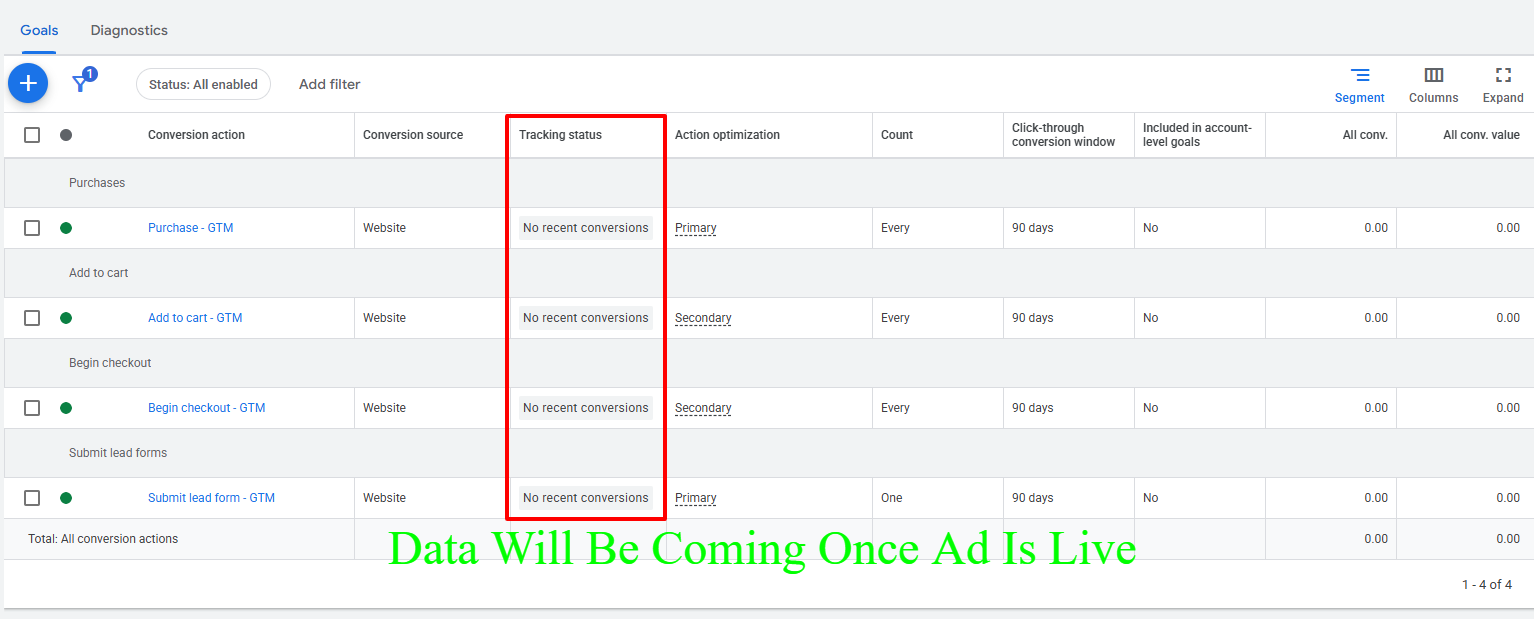Sort by All conv. column header
This screenshot has height=619, width=1534.
[1365, 135]
